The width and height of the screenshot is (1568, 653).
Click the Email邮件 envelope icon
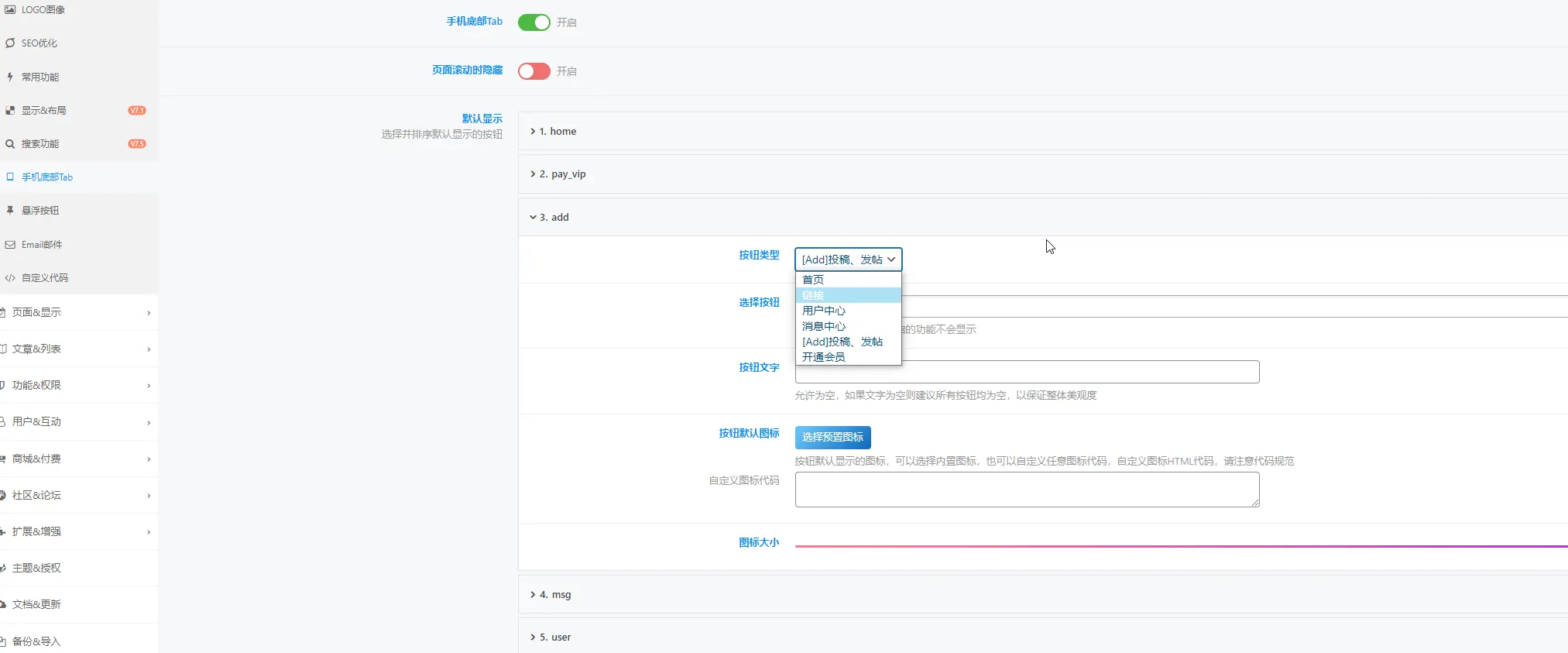[x=10, y=245]
